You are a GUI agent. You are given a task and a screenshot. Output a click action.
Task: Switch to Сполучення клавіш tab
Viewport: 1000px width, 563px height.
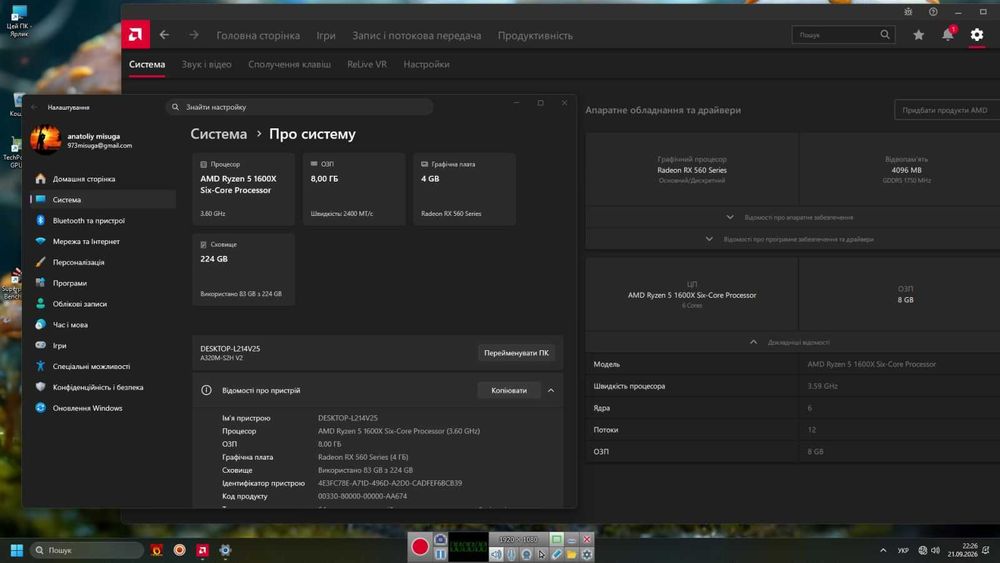290,64
